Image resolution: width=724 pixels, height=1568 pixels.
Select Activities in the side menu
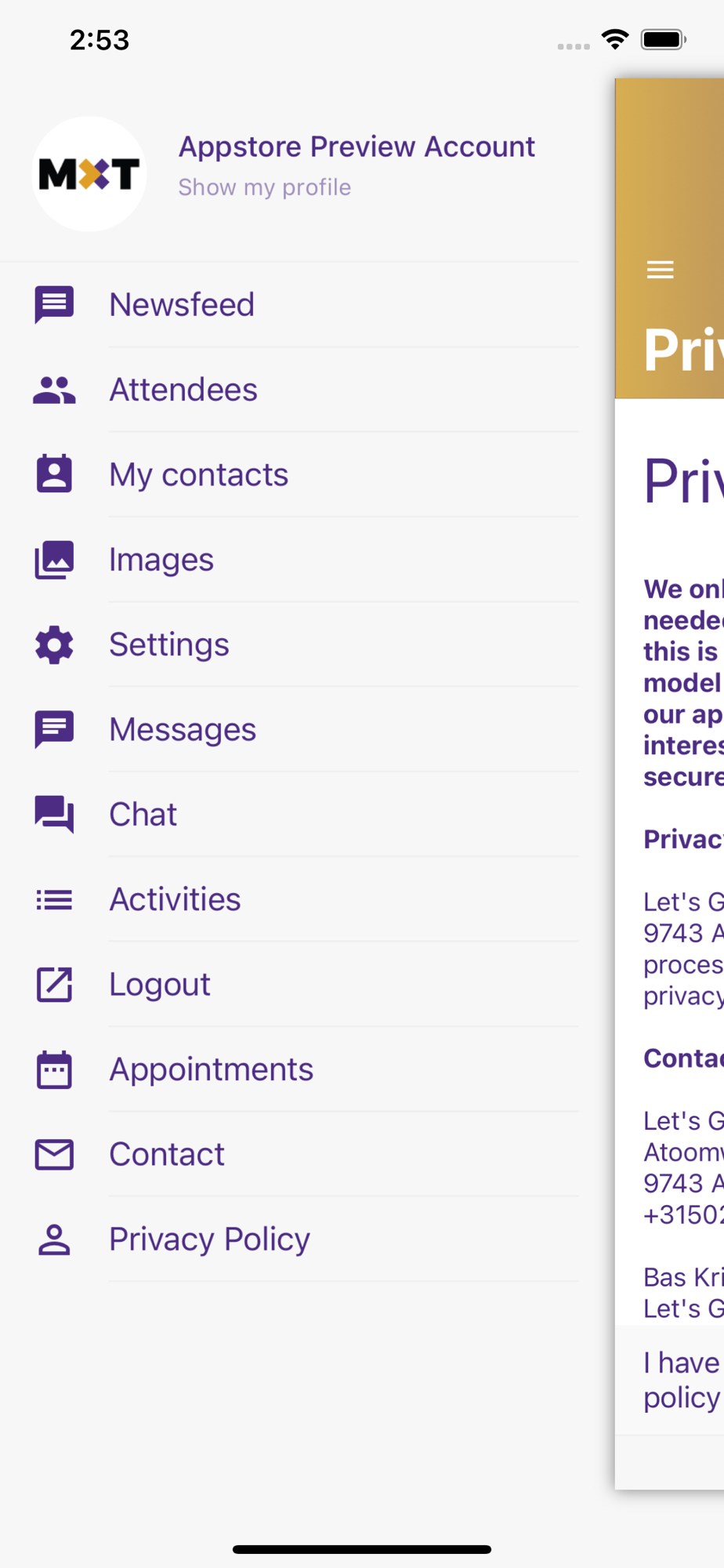click(175, 899)
